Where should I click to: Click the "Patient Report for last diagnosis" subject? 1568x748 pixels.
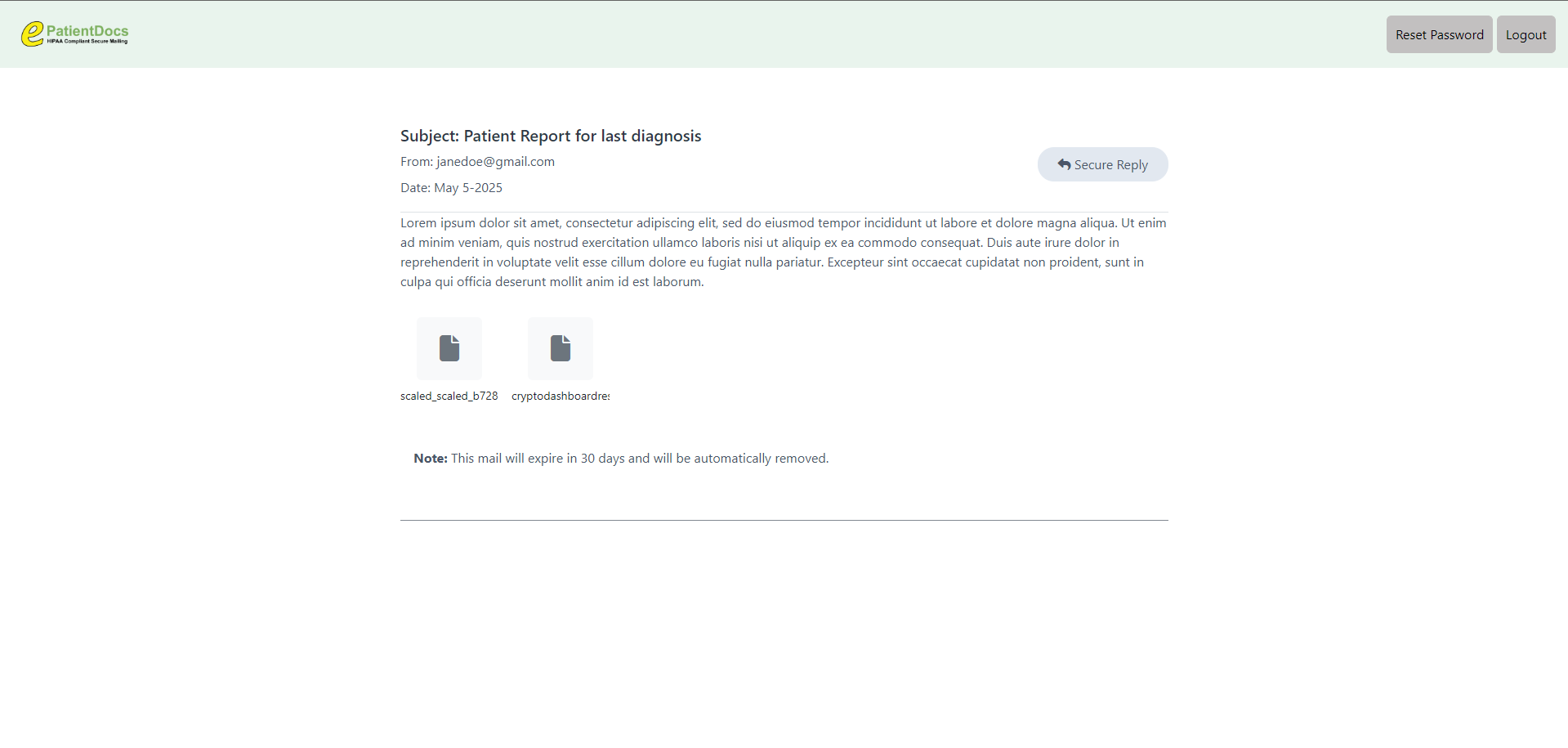583,136
